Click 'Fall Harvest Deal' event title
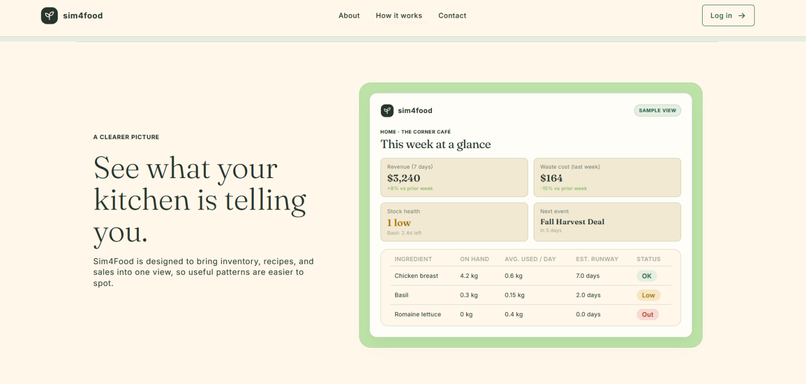Viewport: 806px width, 384px height. [572, 222]
